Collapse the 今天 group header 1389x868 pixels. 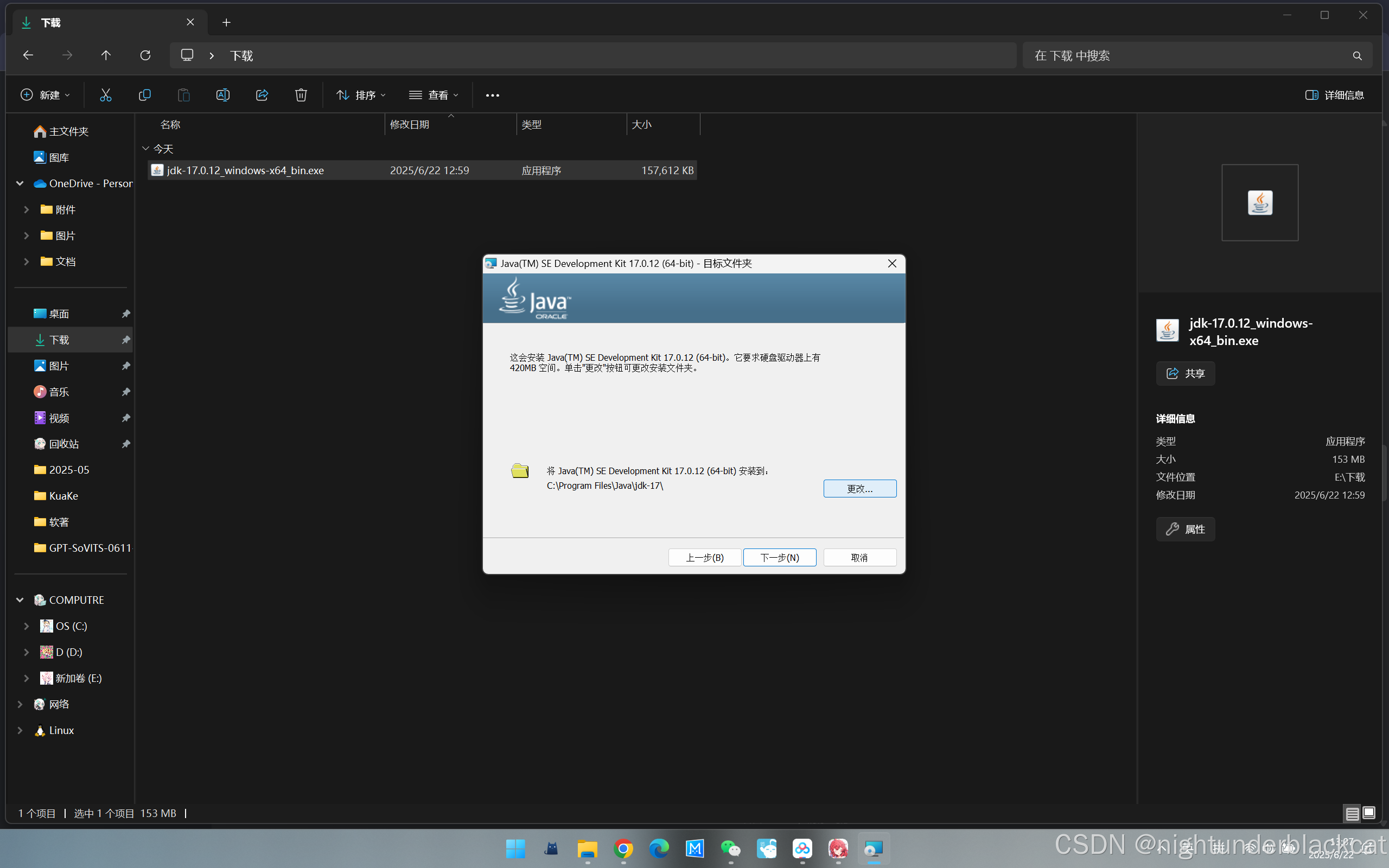coord(146,149)
